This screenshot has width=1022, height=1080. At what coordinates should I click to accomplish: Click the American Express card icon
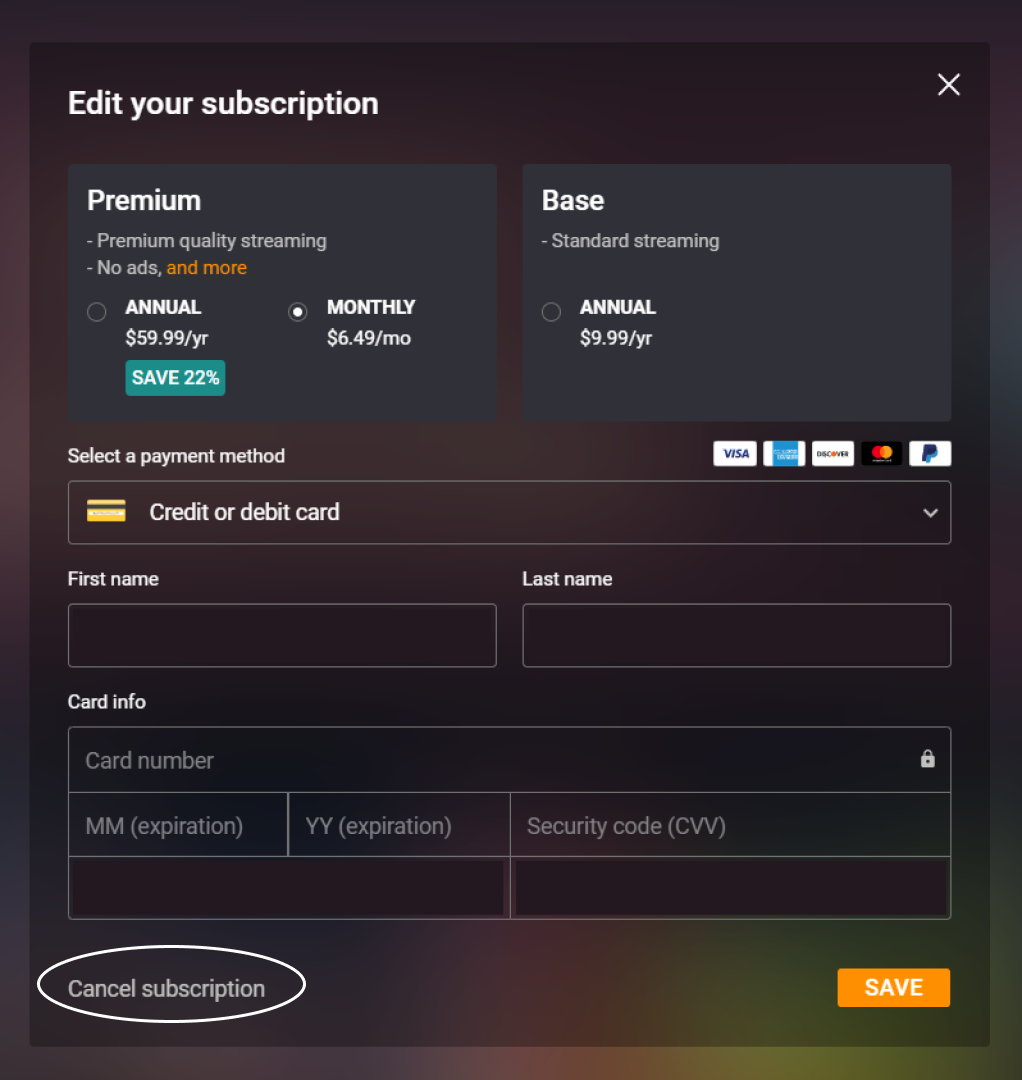pos(784,454)
